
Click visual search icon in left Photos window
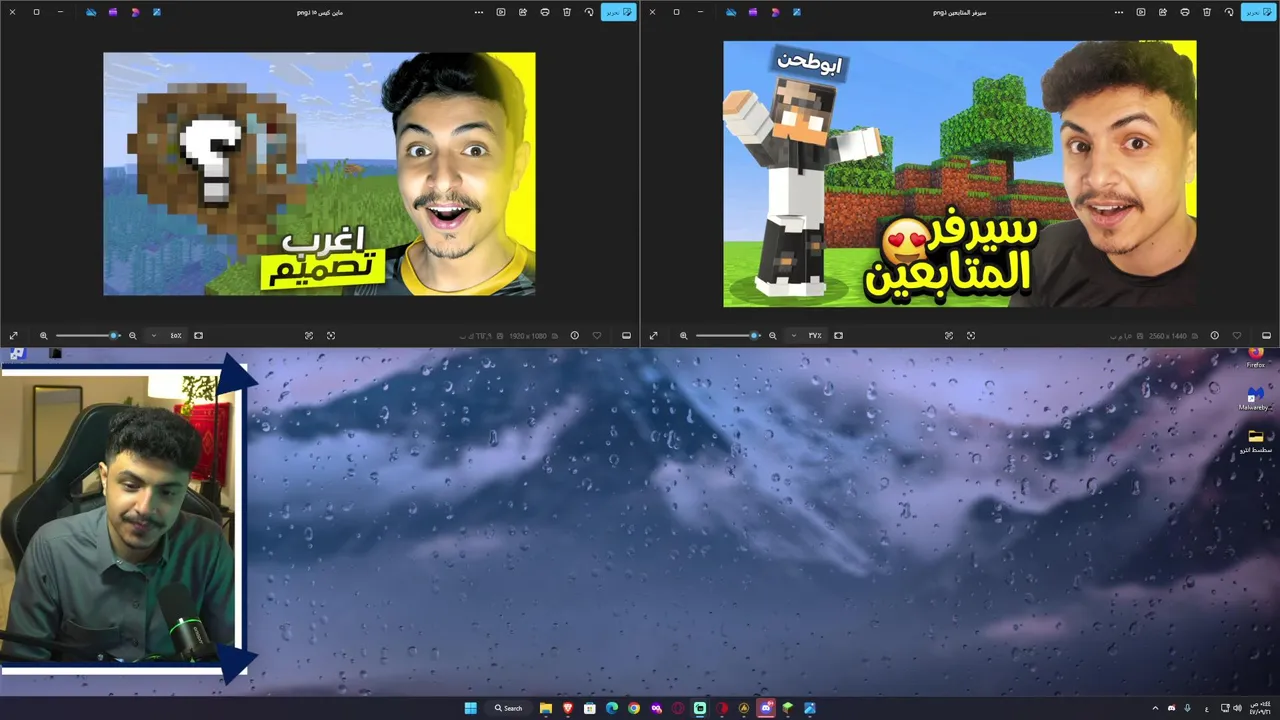click(331, 336)
